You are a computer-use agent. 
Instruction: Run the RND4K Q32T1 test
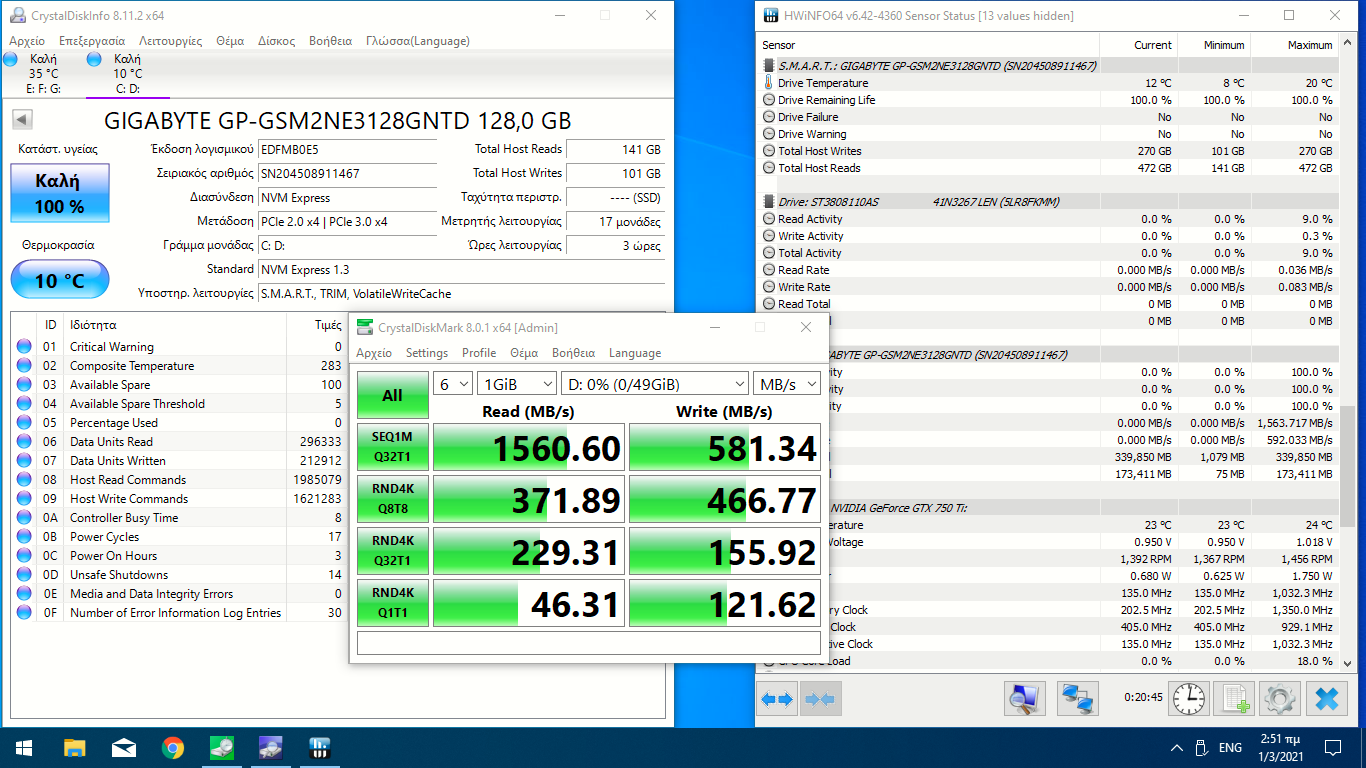393,551
